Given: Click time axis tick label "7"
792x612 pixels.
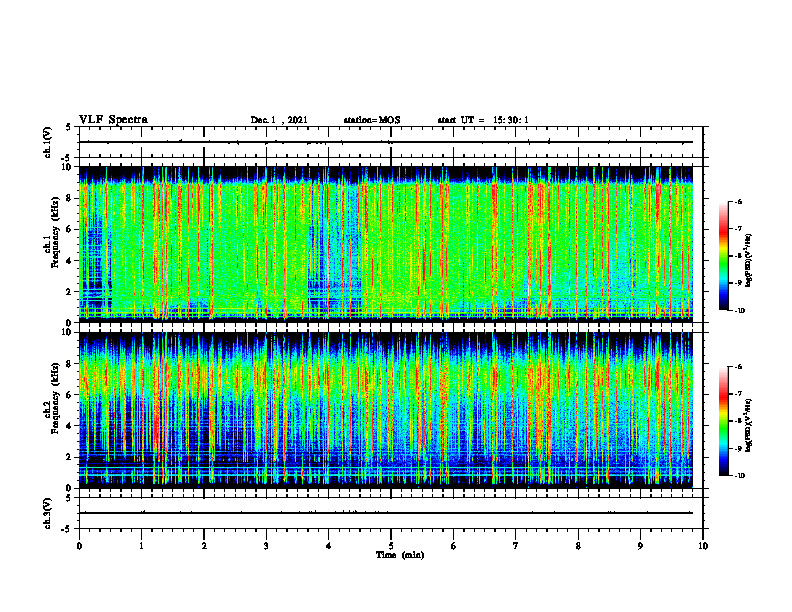Looking at the screenshot, I should tap(516, 546).
